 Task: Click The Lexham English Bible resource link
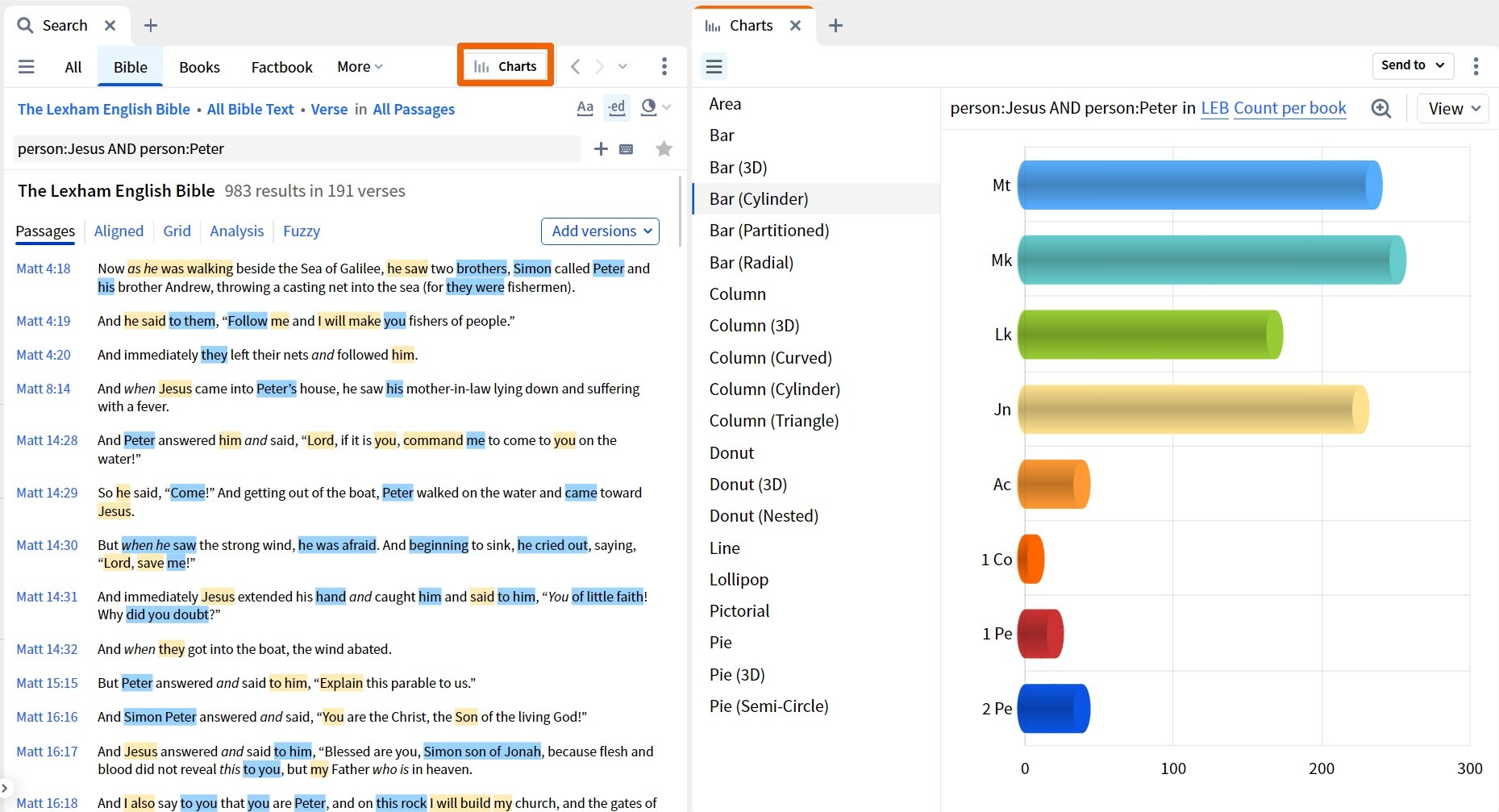point(104,110)
